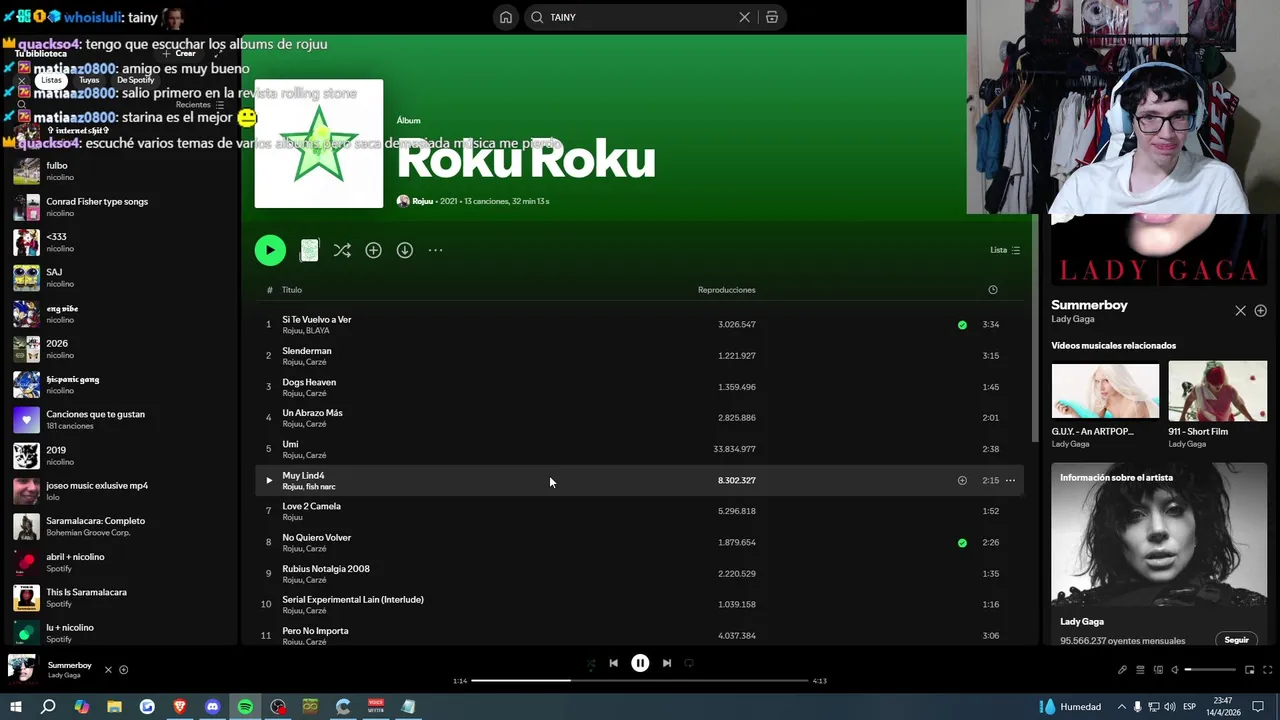Open the Humedad weather widget in taskbar
This screenshot has width=1280, height=720.
(x=1070, y=707)
